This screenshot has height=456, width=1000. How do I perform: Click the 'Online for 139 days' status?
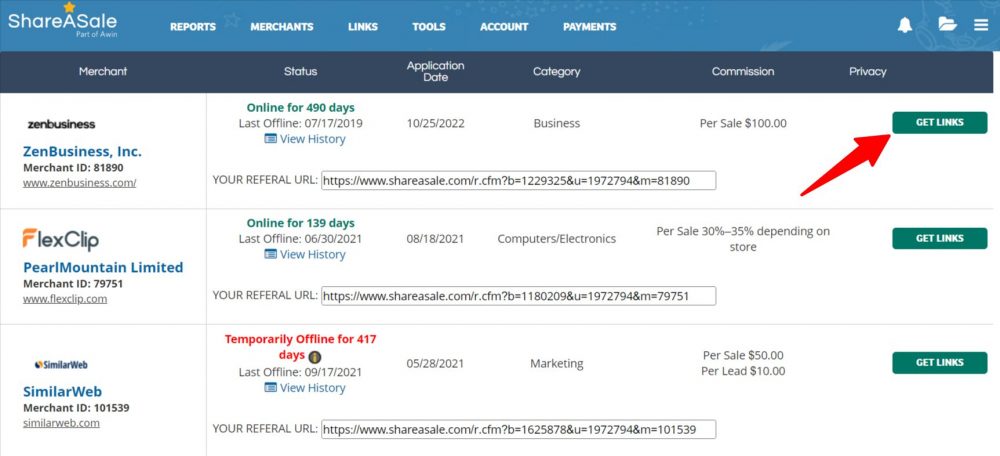coord(300,223)
